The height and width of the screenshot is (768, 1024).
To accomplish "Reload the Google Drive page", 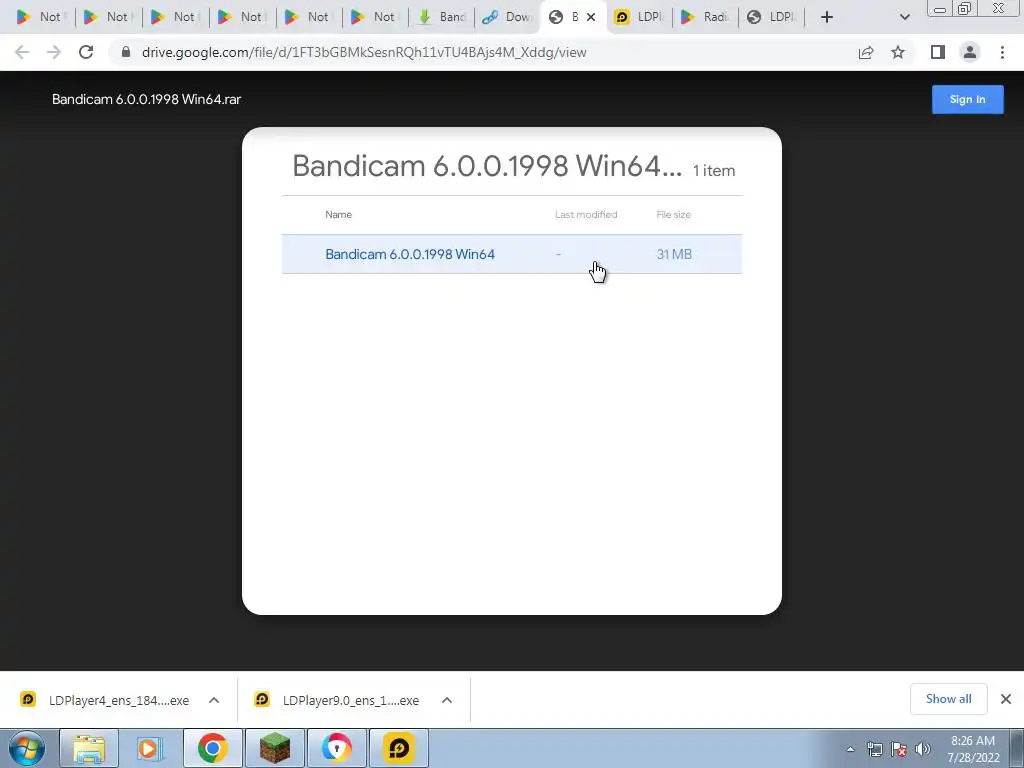I will click(x=86, y=52).
